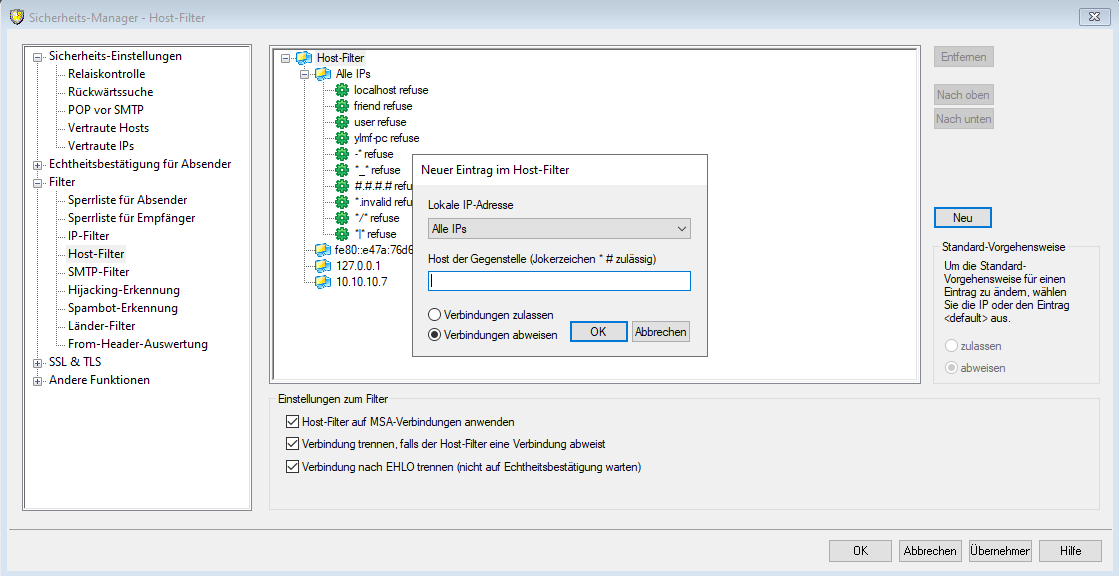This screenshot has width=1119, height=576.
Task: Click the Host-Filter root node icon
Action: [x=304, y=58]
